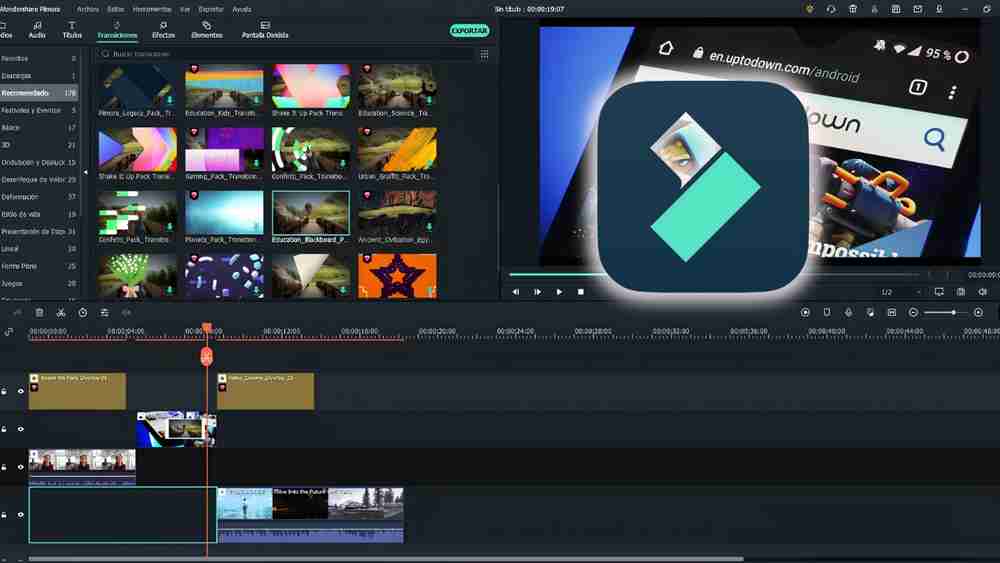Switch to the Elementos tab

click(x=207, y=30)
